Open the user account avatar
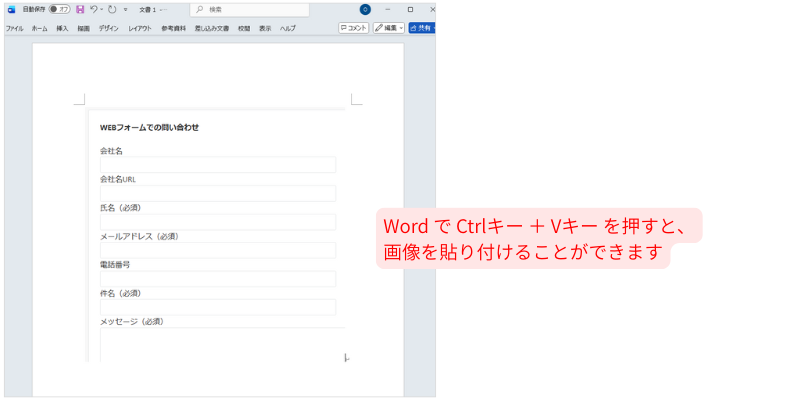Viewport: 800px width, 400px height. click(x=365, y=9)
